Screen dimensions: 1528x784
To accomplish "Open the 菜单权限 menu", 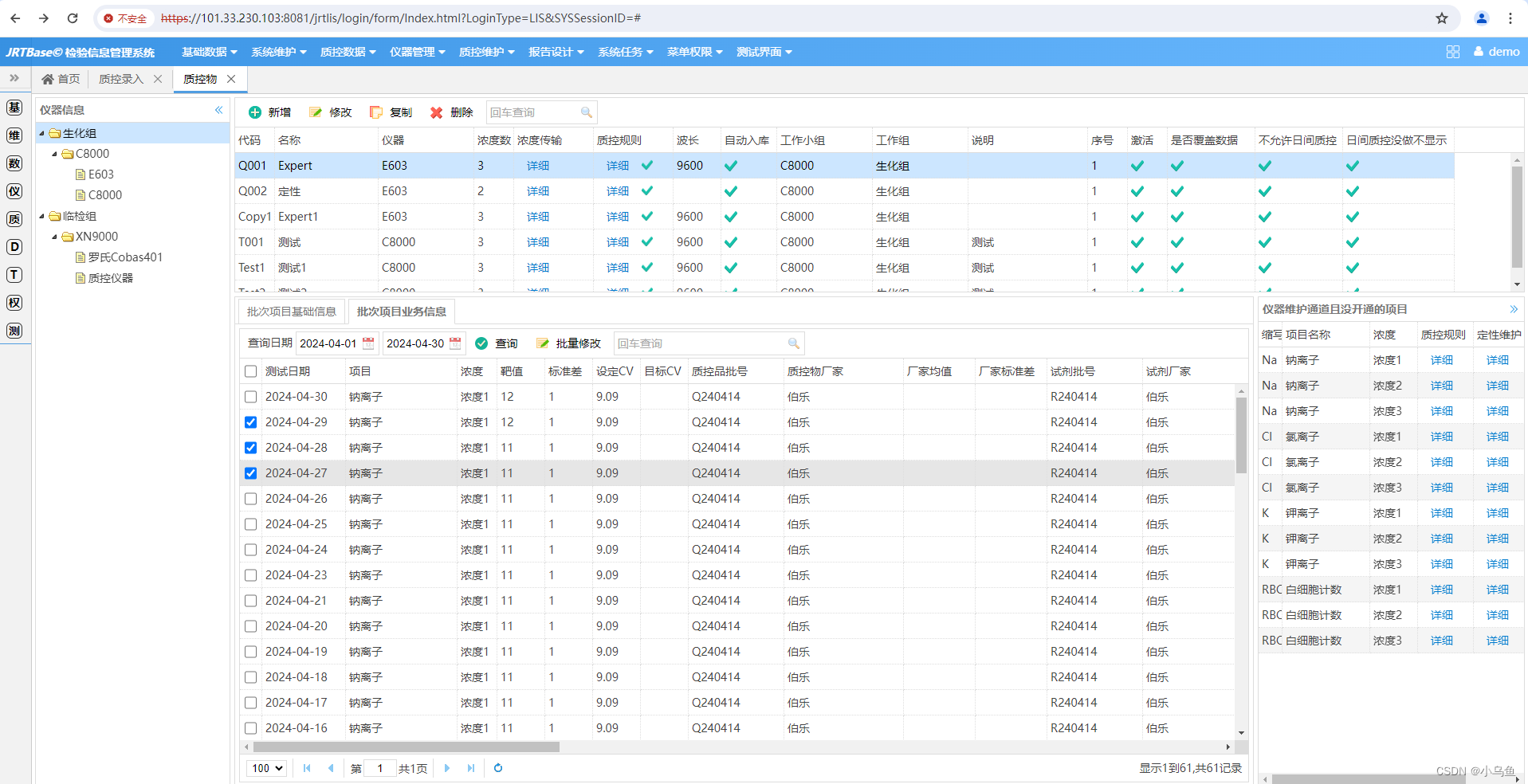I will pos(695,52).
